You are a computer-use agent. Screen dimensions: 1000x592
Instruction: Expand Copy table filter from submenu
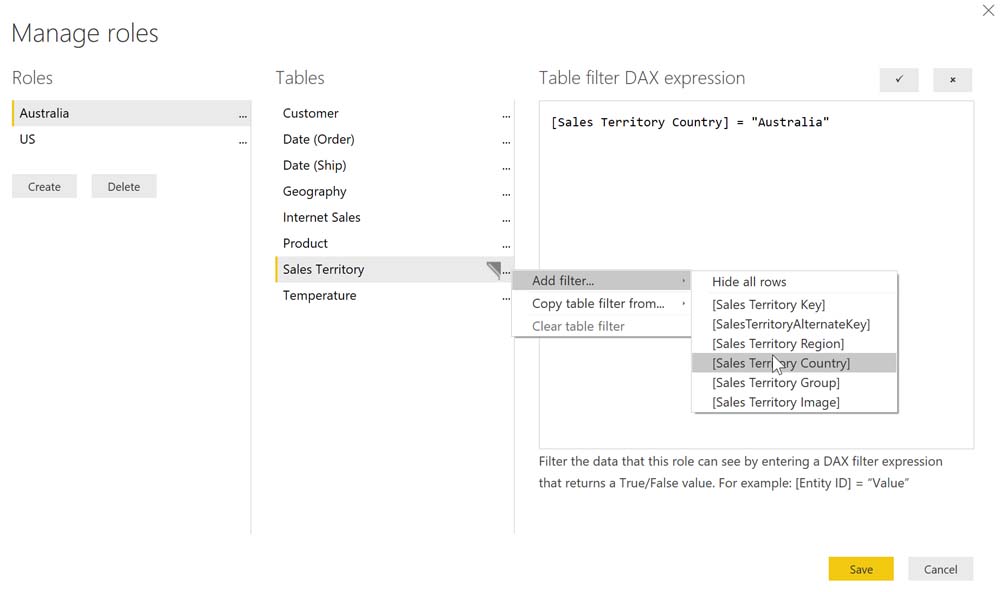tap(601, 304)
